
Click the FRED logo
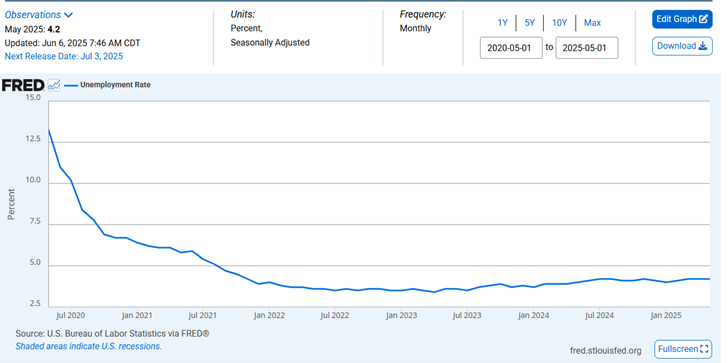point(23,85)
